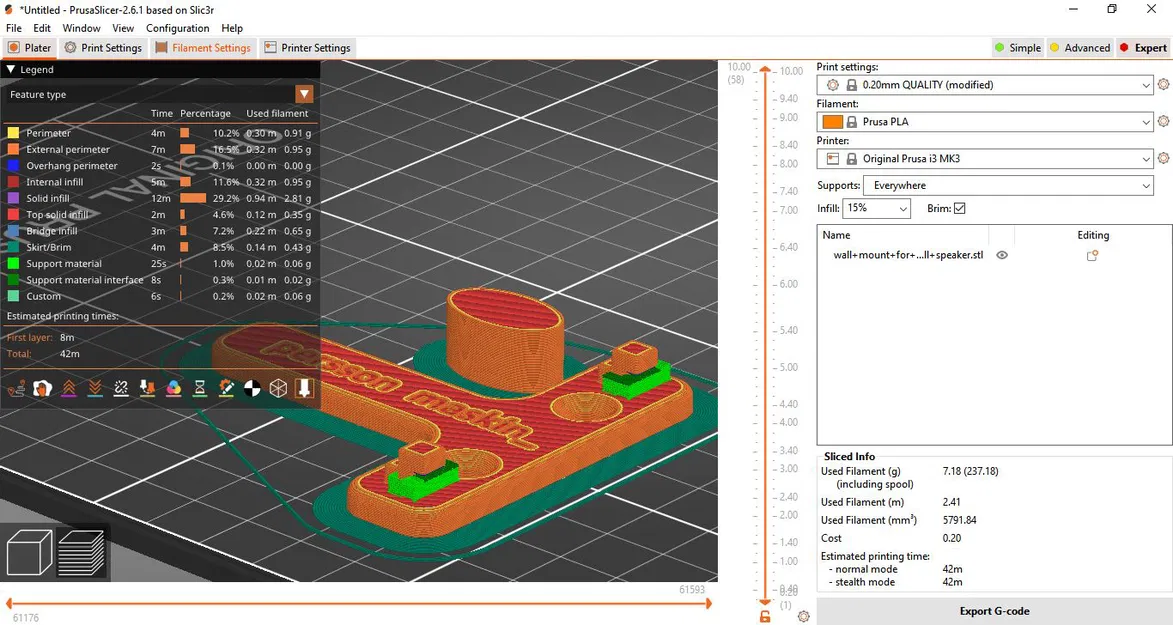This screenshot has height=625, width=1173.
Task: Click Used Filament (mm³) value 5791.84
Action: 959,519
